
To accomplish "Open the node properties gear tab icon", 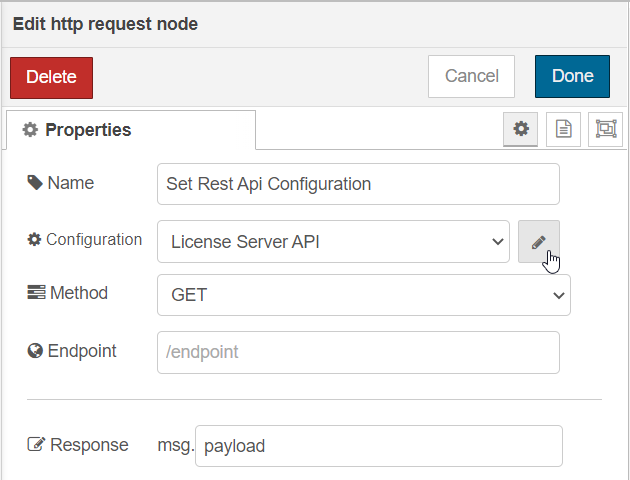I will 520,129.
